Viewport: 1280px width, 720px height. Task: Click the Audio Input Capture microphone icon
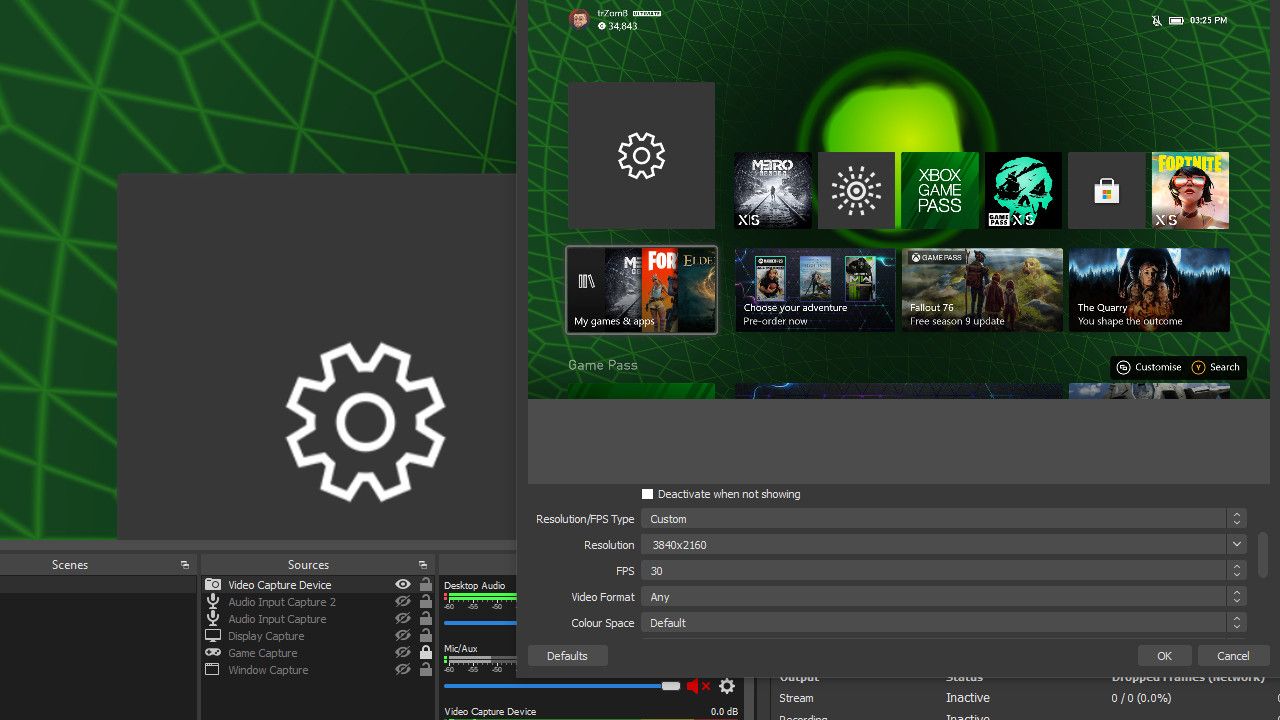click(x=212, y=619)
